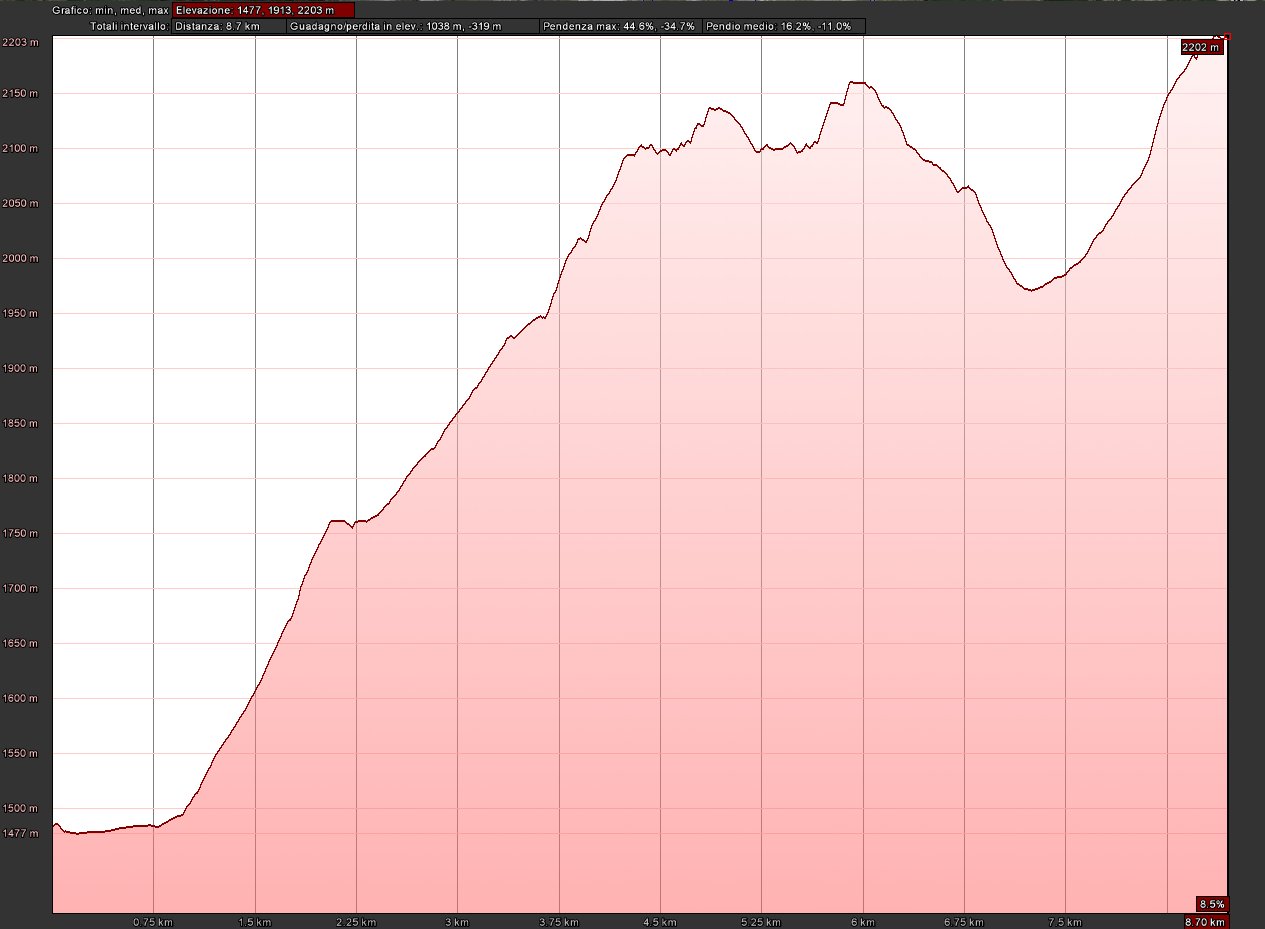Click the Grafico: min, med, max label
The height and width of the screenshot is (929, 1265).
coord(111,10)
